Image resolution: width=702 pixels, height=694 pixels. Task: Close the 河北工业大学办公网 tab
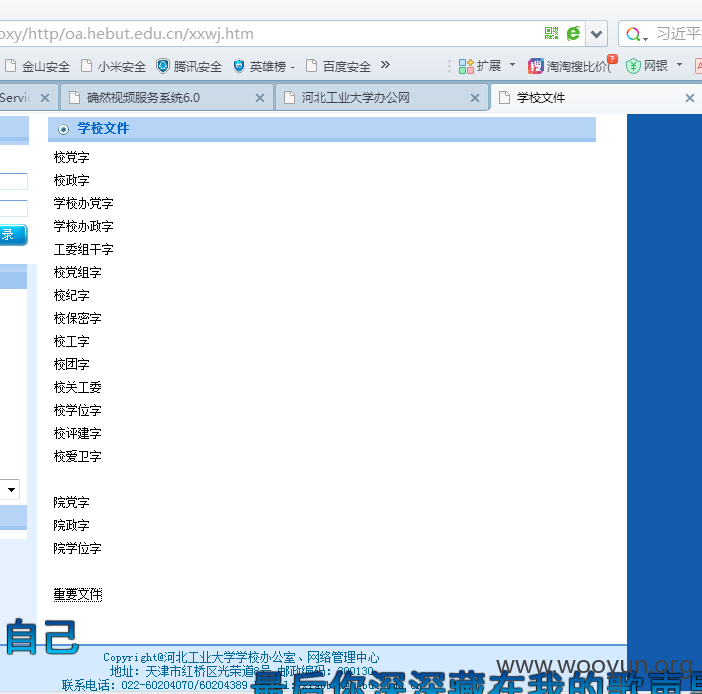click(x=475, y=98)
